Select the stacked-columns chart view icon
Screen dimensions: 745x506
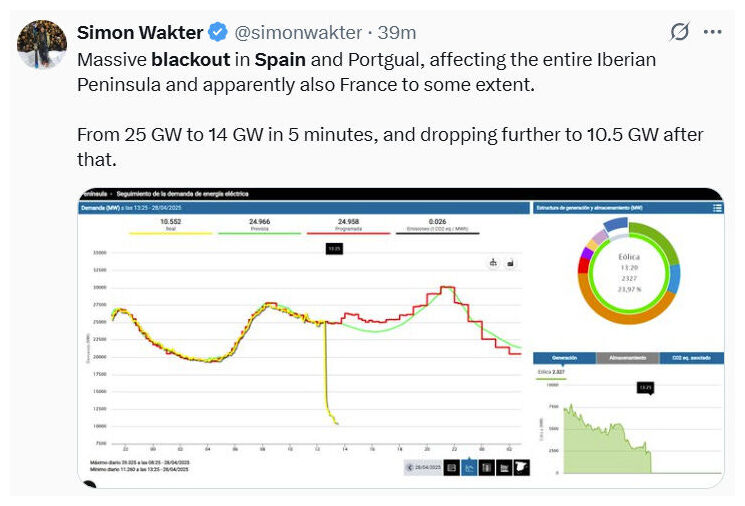pos(487,468)
